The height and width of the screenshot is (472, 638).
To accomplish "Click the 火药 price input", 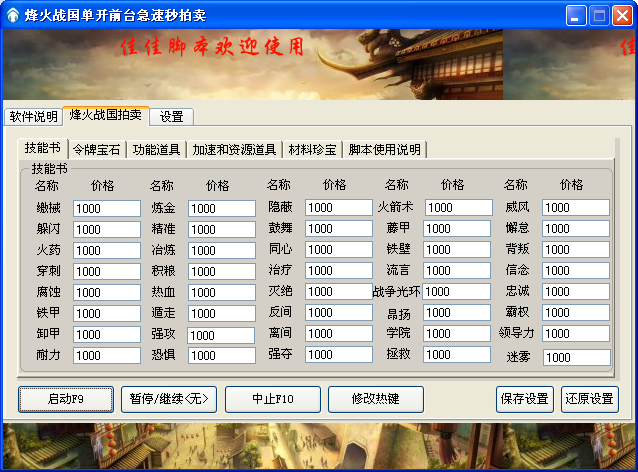I will point(107,250).
